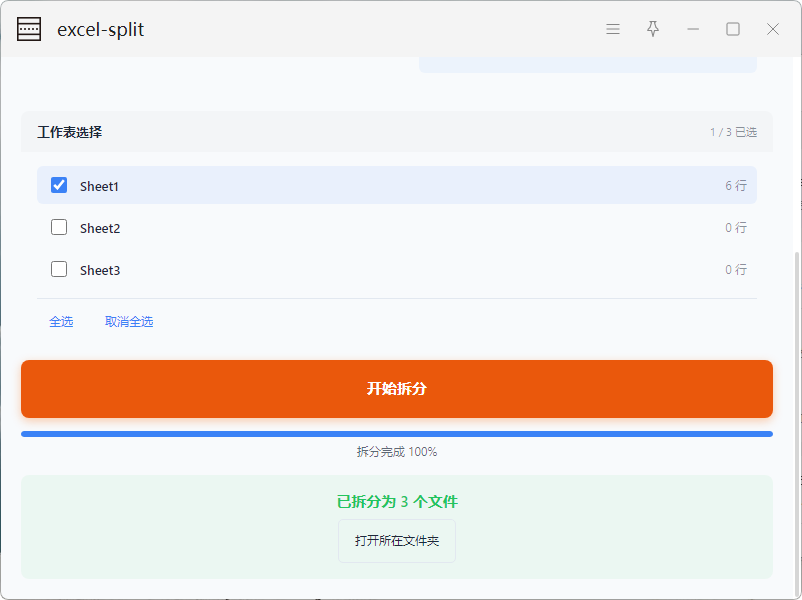Click the blue split progress bar
Viewport: 802px width, 600px height.
[396, 434]
